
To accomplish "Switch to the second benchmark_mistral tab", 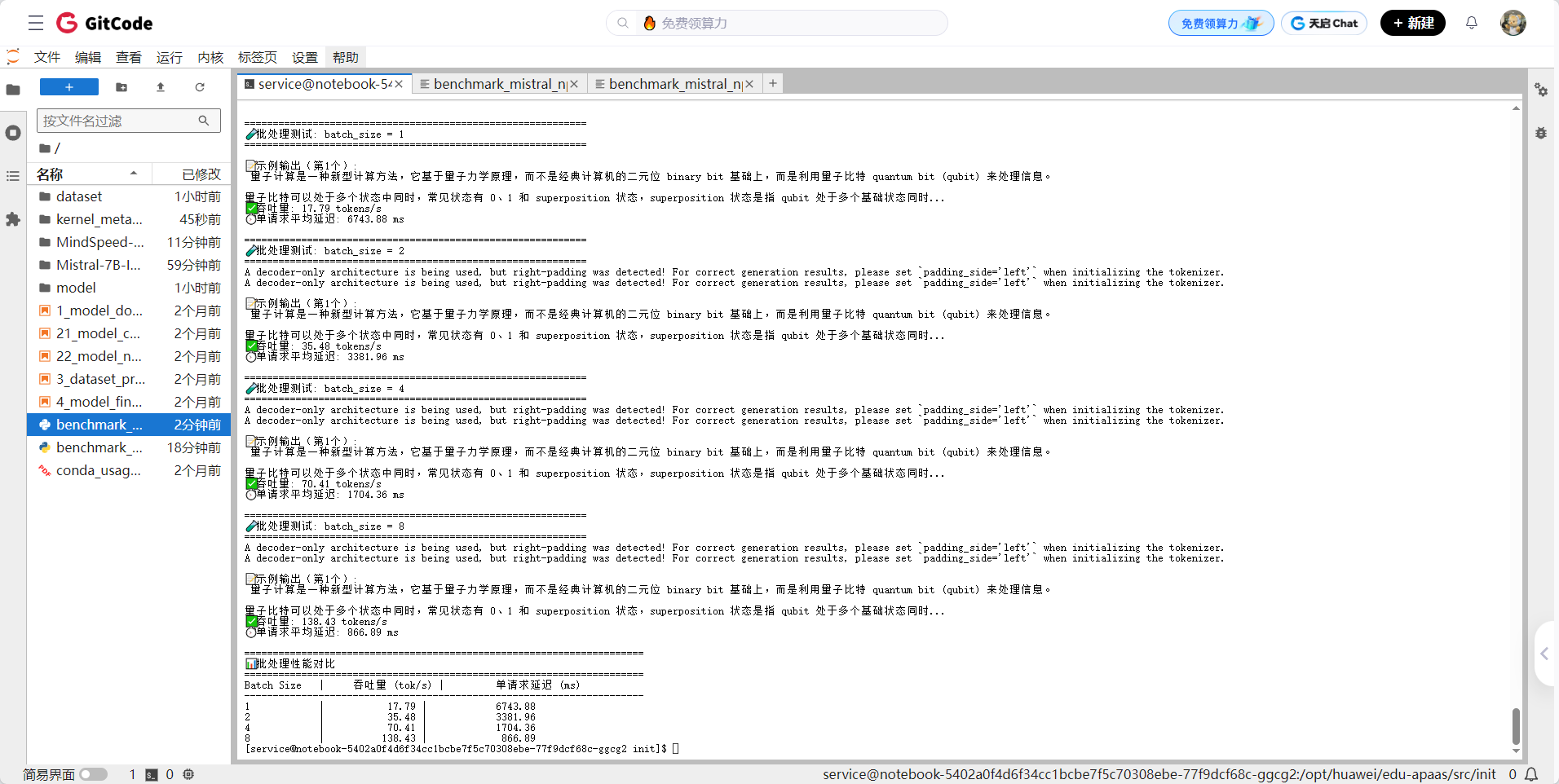I will click(x=674, y=84).
